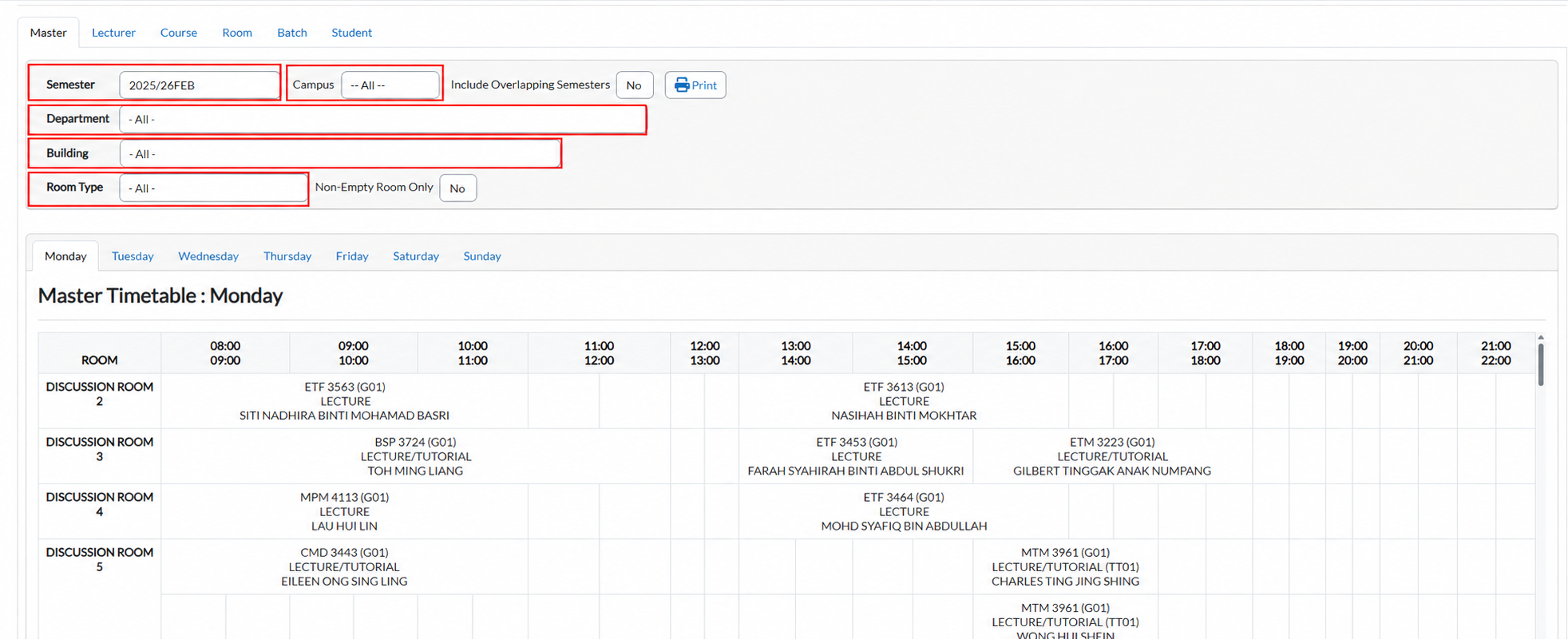Select the Tuesday day tab

(x=133, y=256)
